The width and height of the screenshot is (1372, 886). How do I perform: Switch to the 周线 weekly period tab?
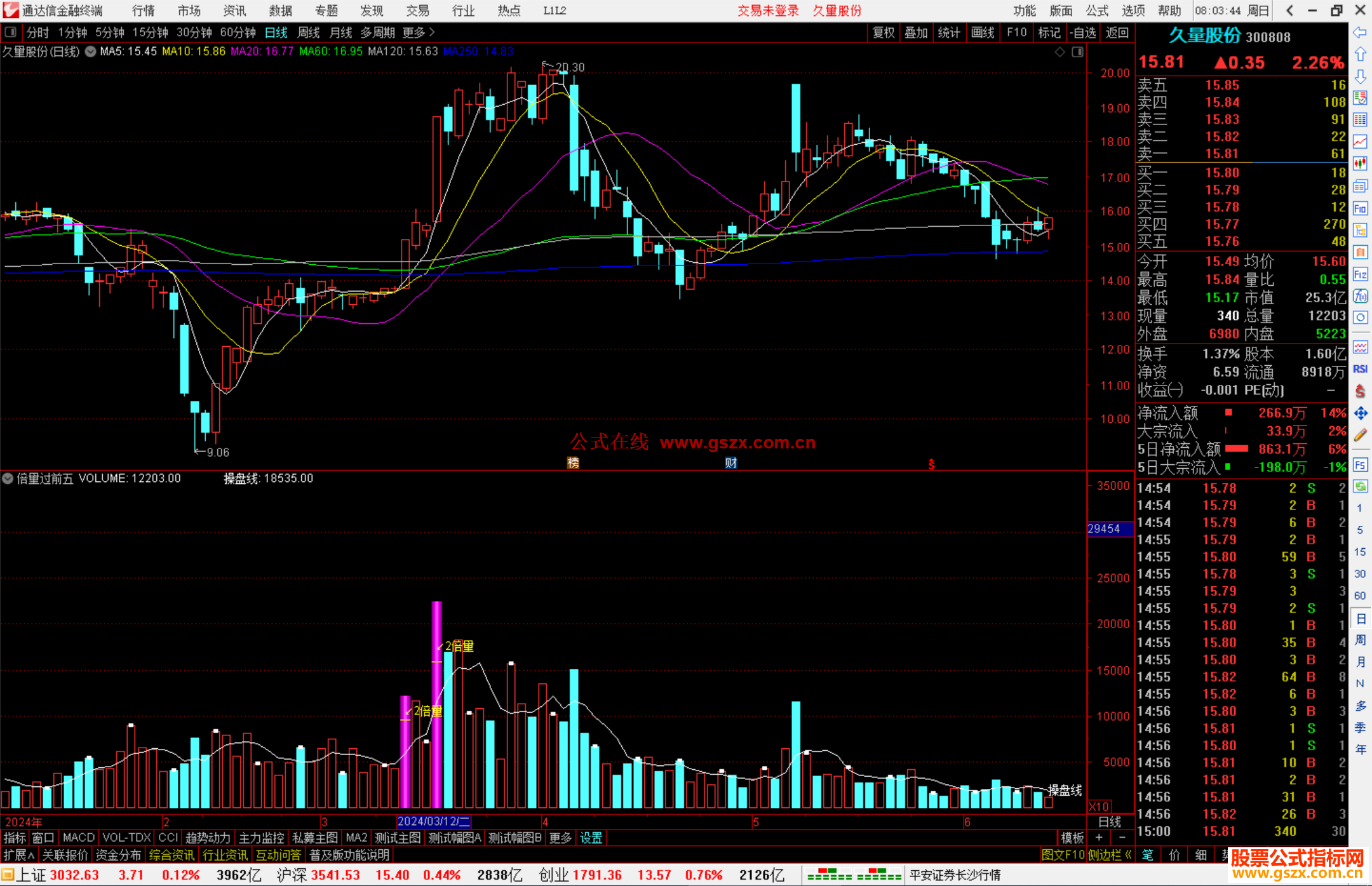(x=309, y=32)
